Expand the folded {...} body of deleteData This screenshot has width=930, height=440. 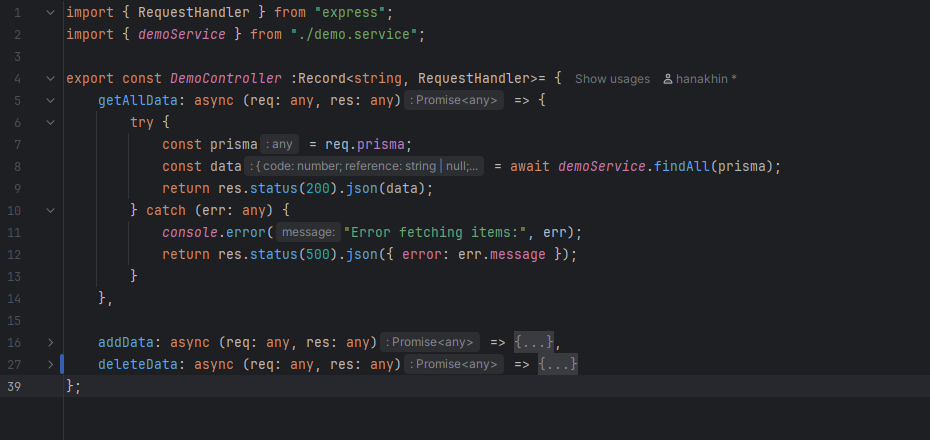(x=558, y=364)
